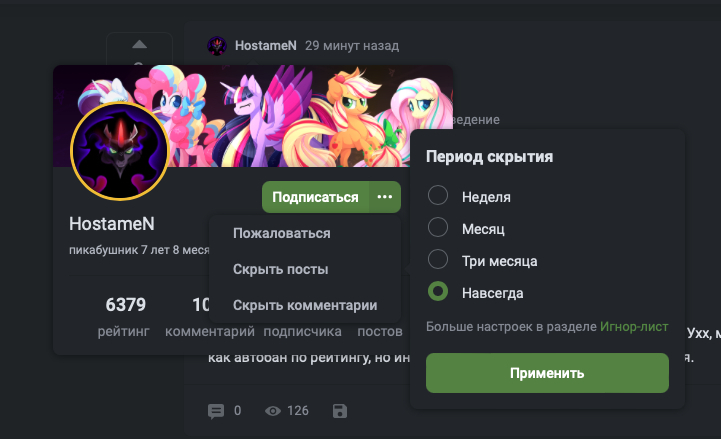Click the Применить button

547,373
